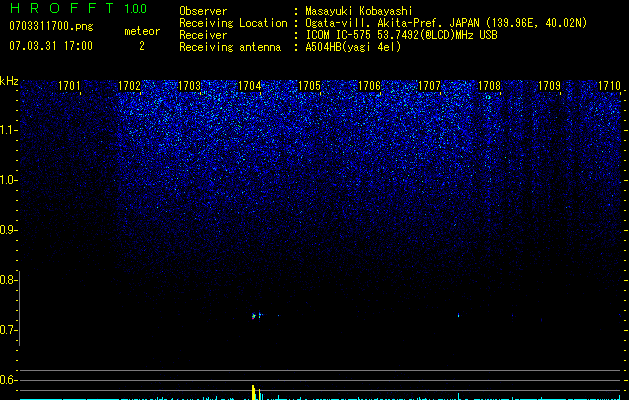Click the 1708 time marker

coord(489,86)
